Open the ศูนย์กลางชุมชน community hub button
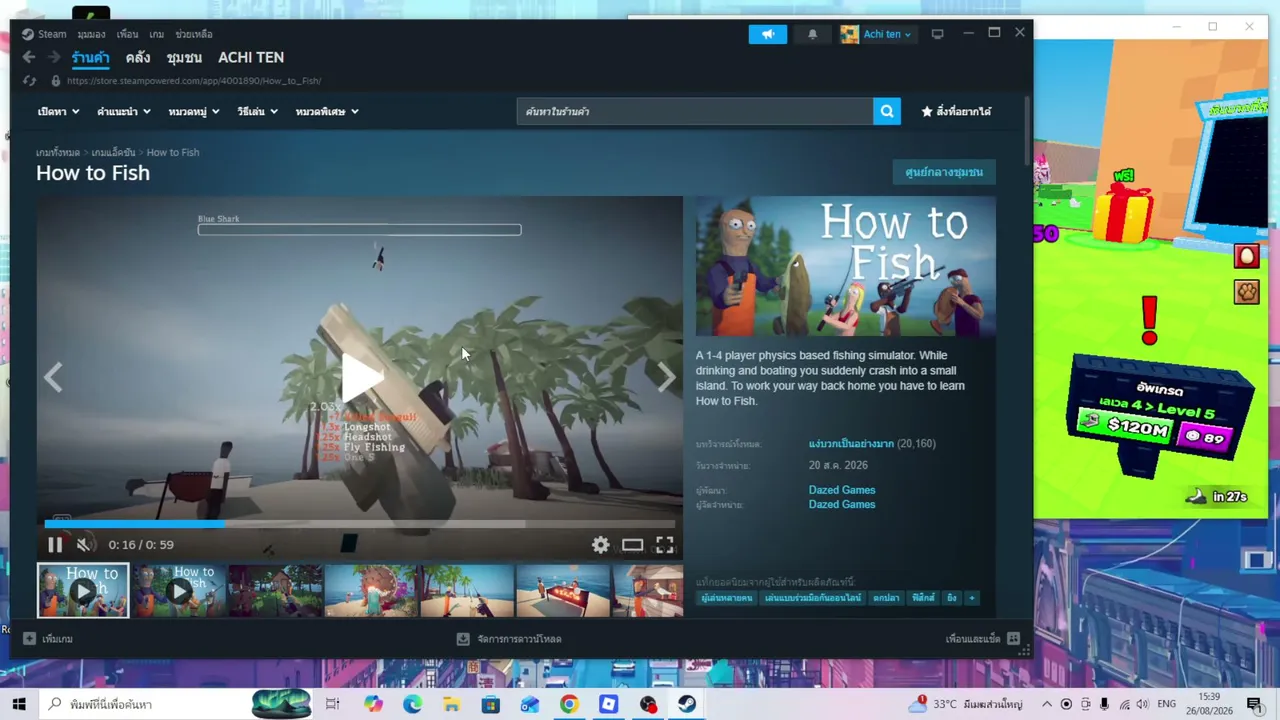1280x720 pixels. click(944, 172)
